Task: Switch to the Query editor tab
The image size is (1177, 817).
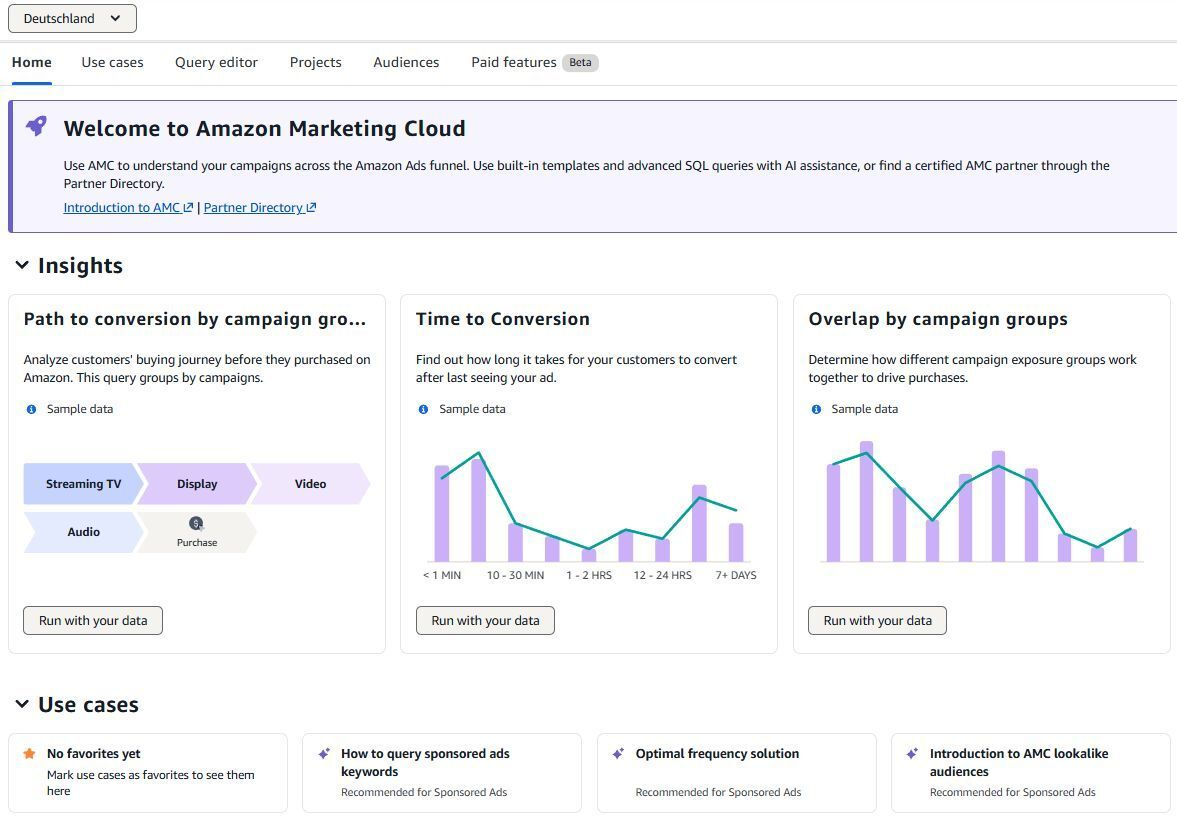Action: pyautogui.click(x=216, y=62)
